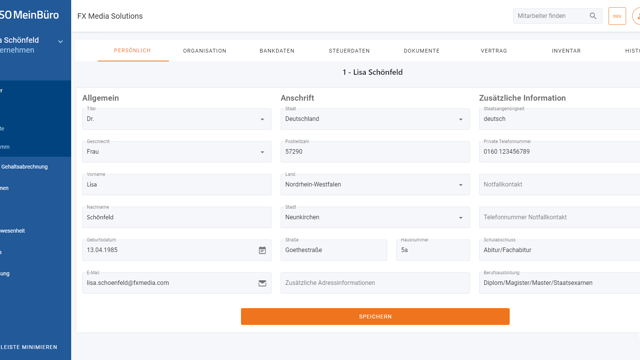Screen dimensions: 640x360
Task: Click Leiste minimieren in the sidebar
Action: click(x=29, y=347)
